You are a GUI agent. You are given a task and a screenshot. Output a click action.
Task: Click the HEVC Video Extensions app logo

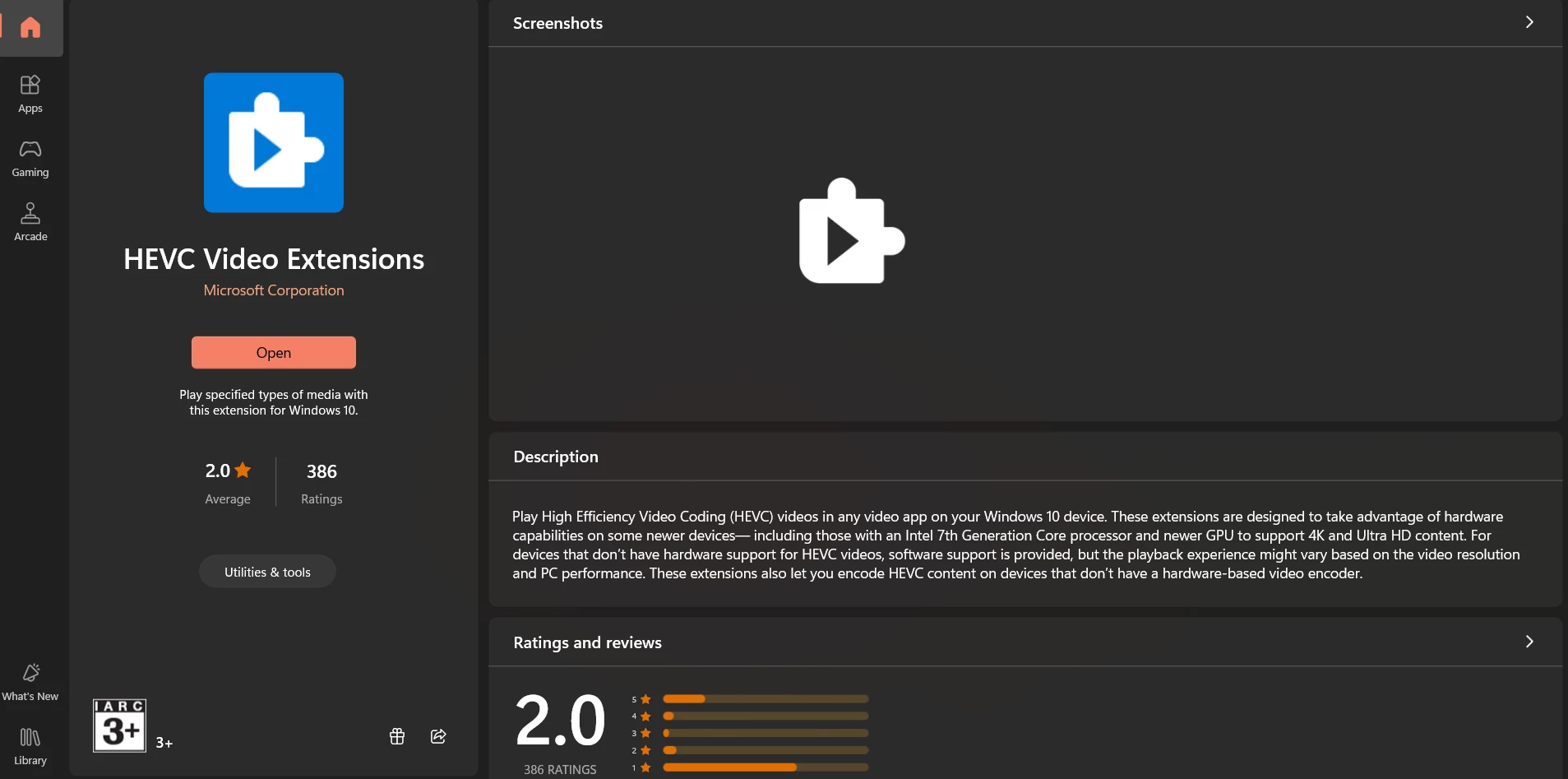[274, 142]
